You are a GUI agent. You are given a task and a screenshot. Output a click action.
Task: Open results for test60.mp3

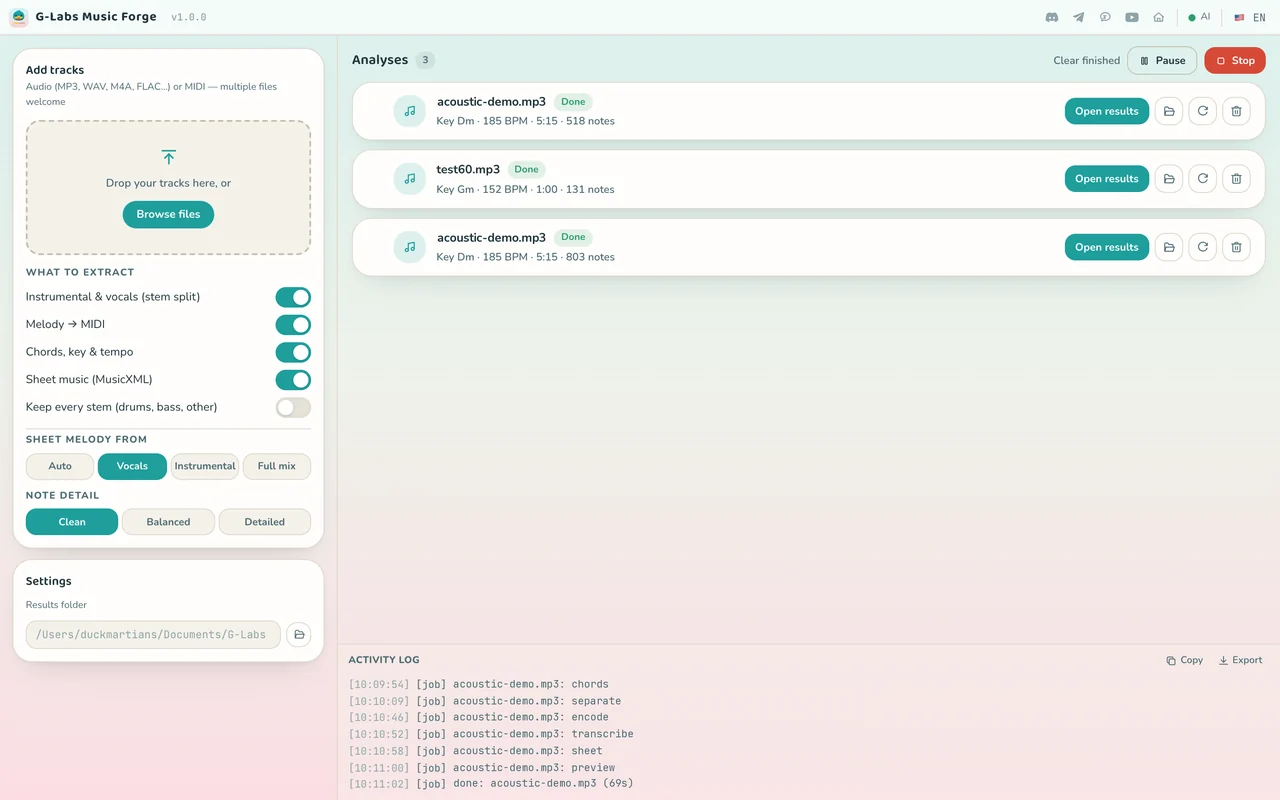[1107, 179]
